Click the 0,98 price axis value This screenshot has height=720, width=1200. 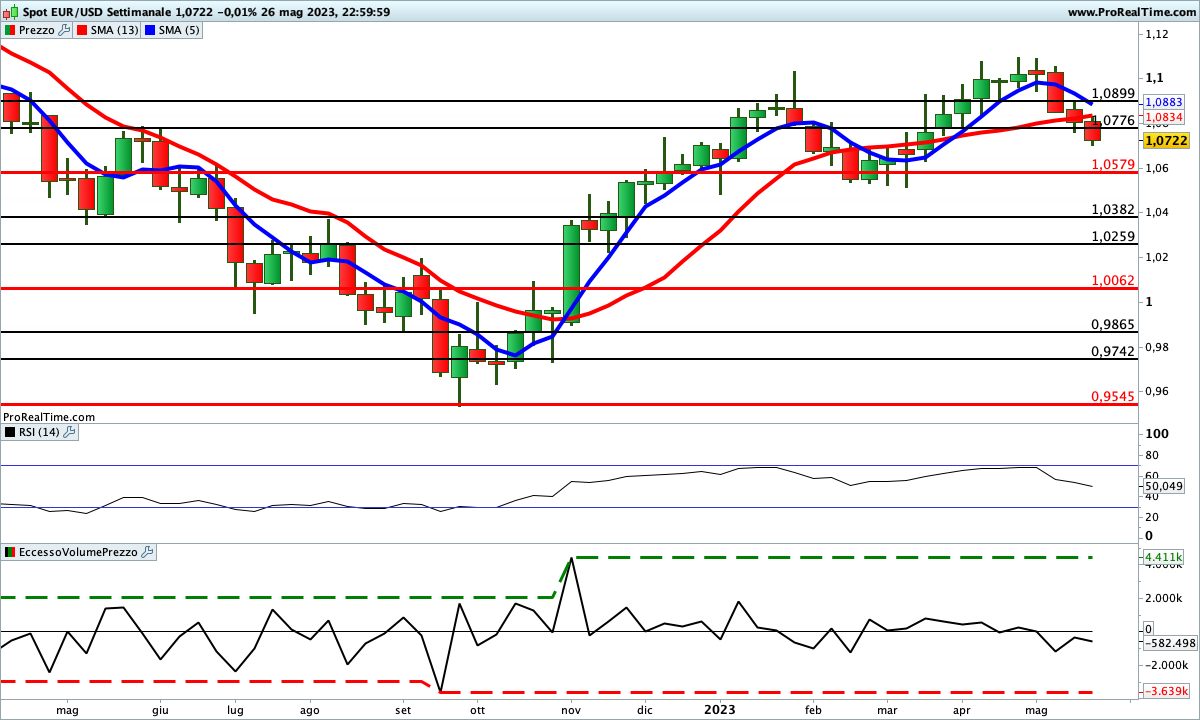(x=1157, y=346)
